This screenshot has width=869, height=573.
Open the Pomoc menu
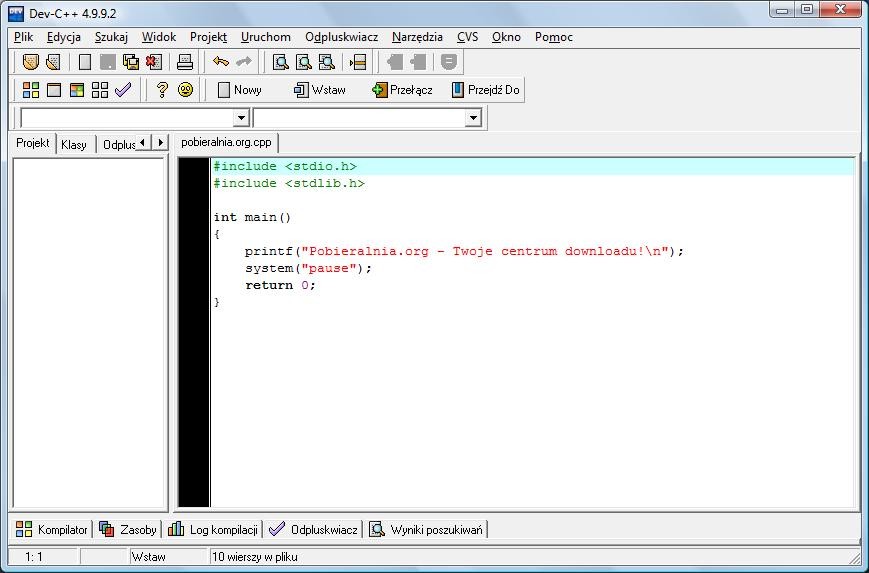pos(554,37)
